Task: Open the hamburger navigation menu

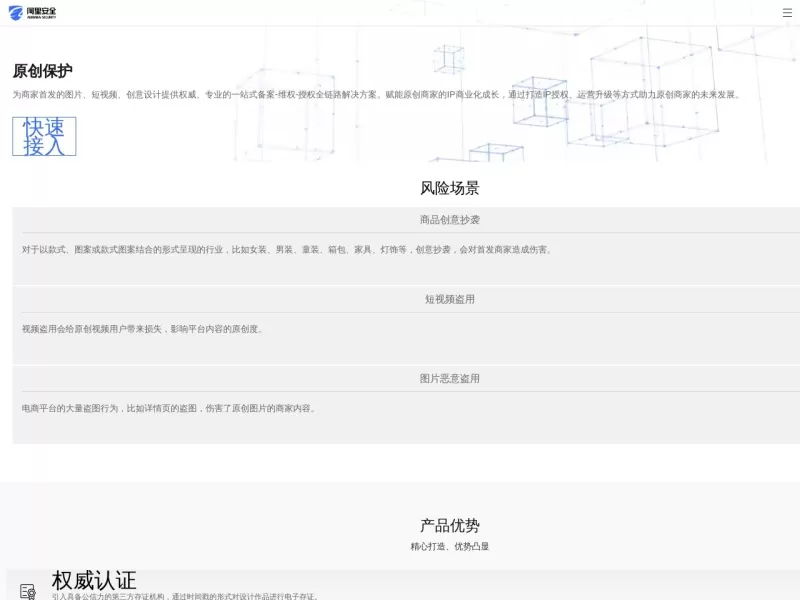Action: coord(789,12)
